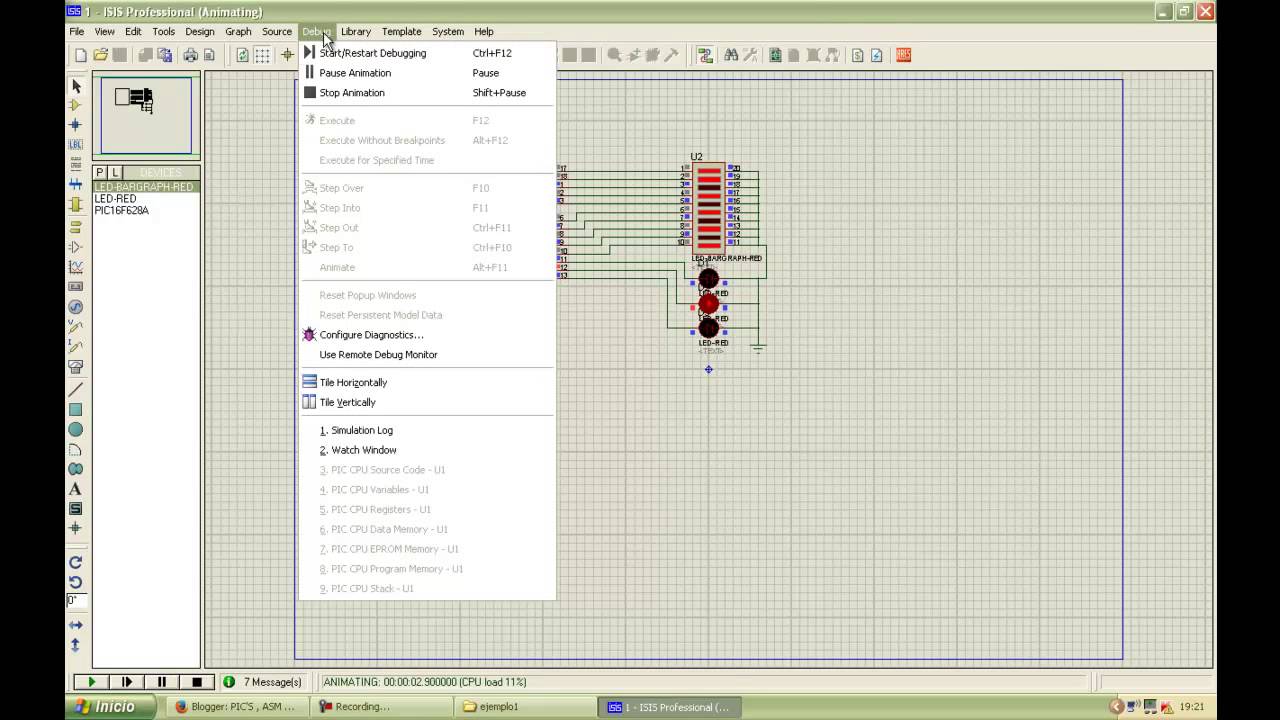
Task: Choose Tile Horizontally menu entry
Action: click(426, 383)
